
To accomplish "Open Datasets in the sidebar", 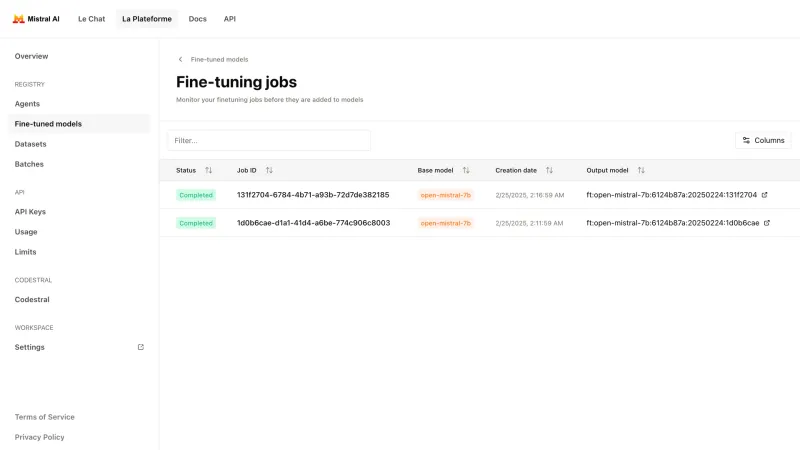I will click(x=31, y=144).
